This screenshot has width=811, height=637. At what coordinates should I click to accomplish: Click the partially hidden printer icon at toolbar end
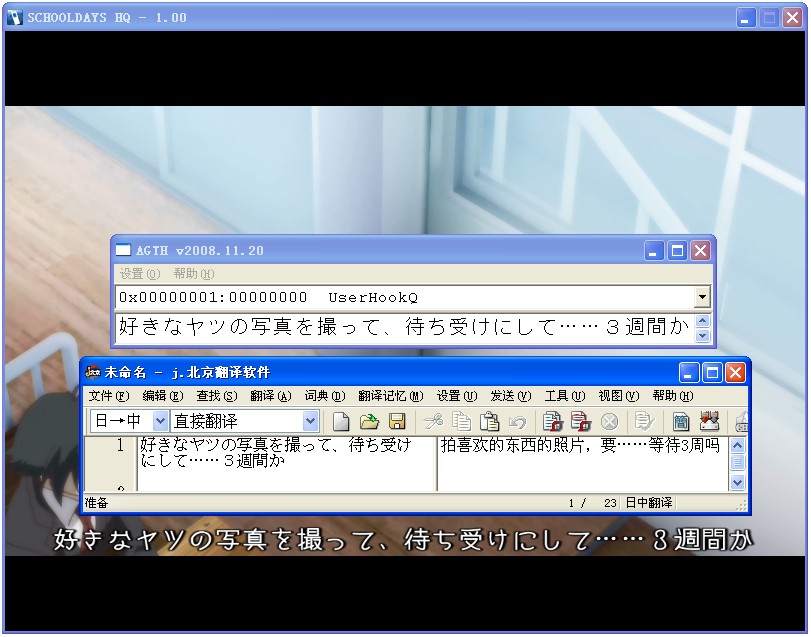pos(741,422)
